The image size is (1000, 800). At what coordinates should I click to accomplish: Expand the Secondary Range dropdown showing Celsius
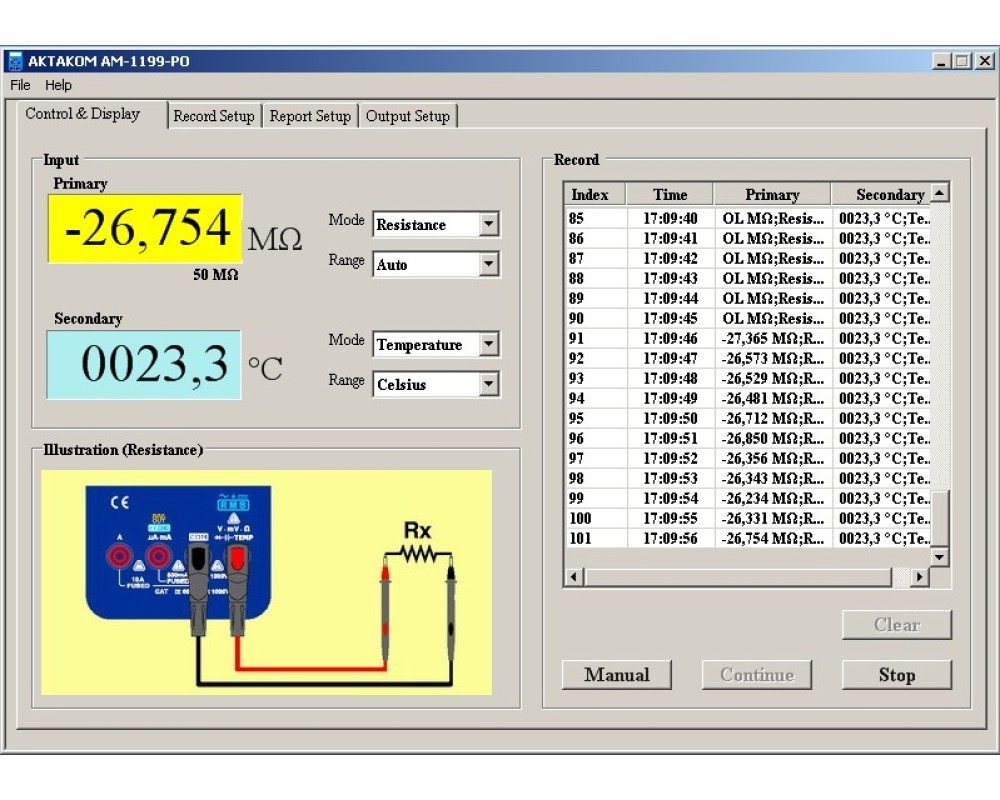click(488, 385)
